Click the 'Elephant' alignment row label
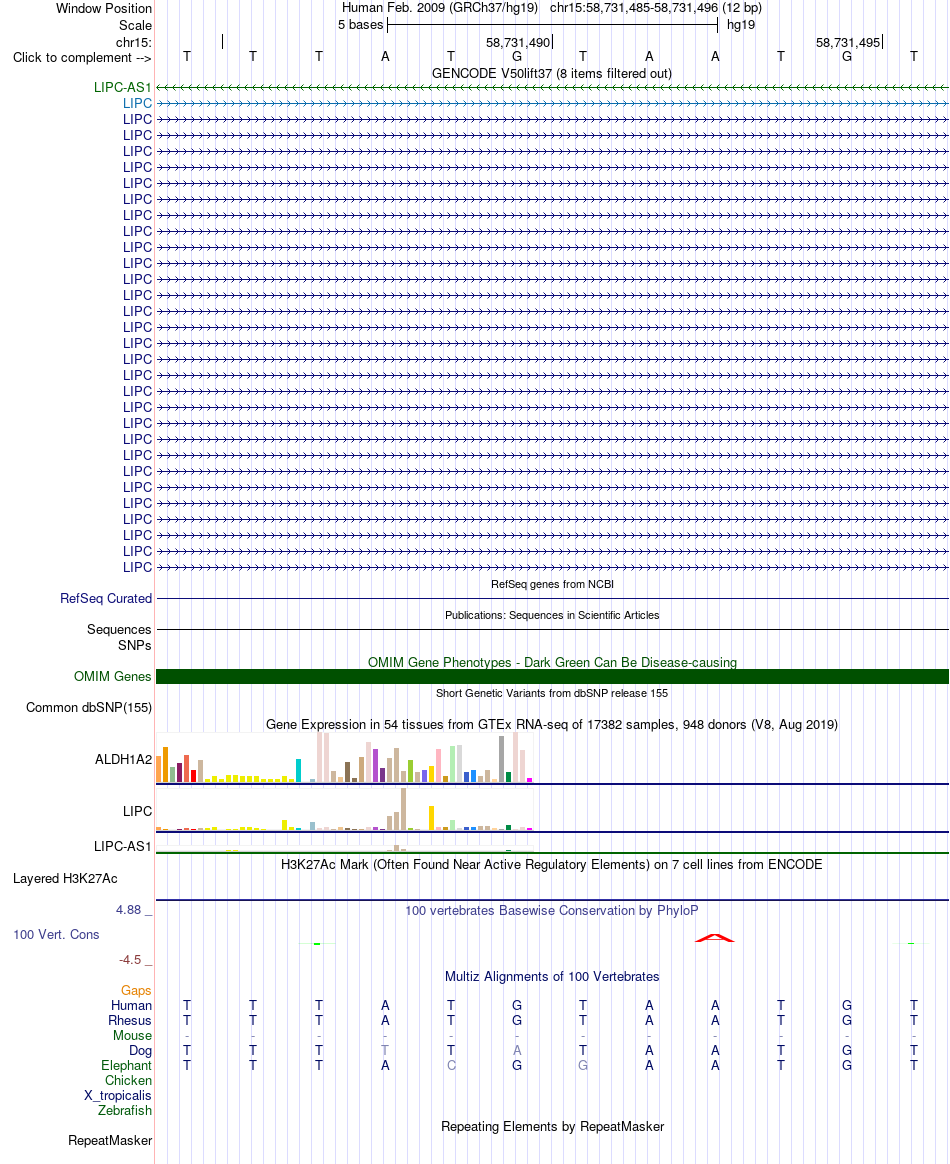Viewport: 950px width, 1164px height. [x=126, y=1066]
